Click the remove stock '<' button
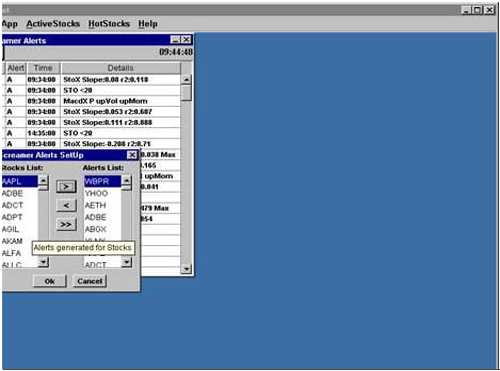The image size is (500, 371). click(66, 206)
